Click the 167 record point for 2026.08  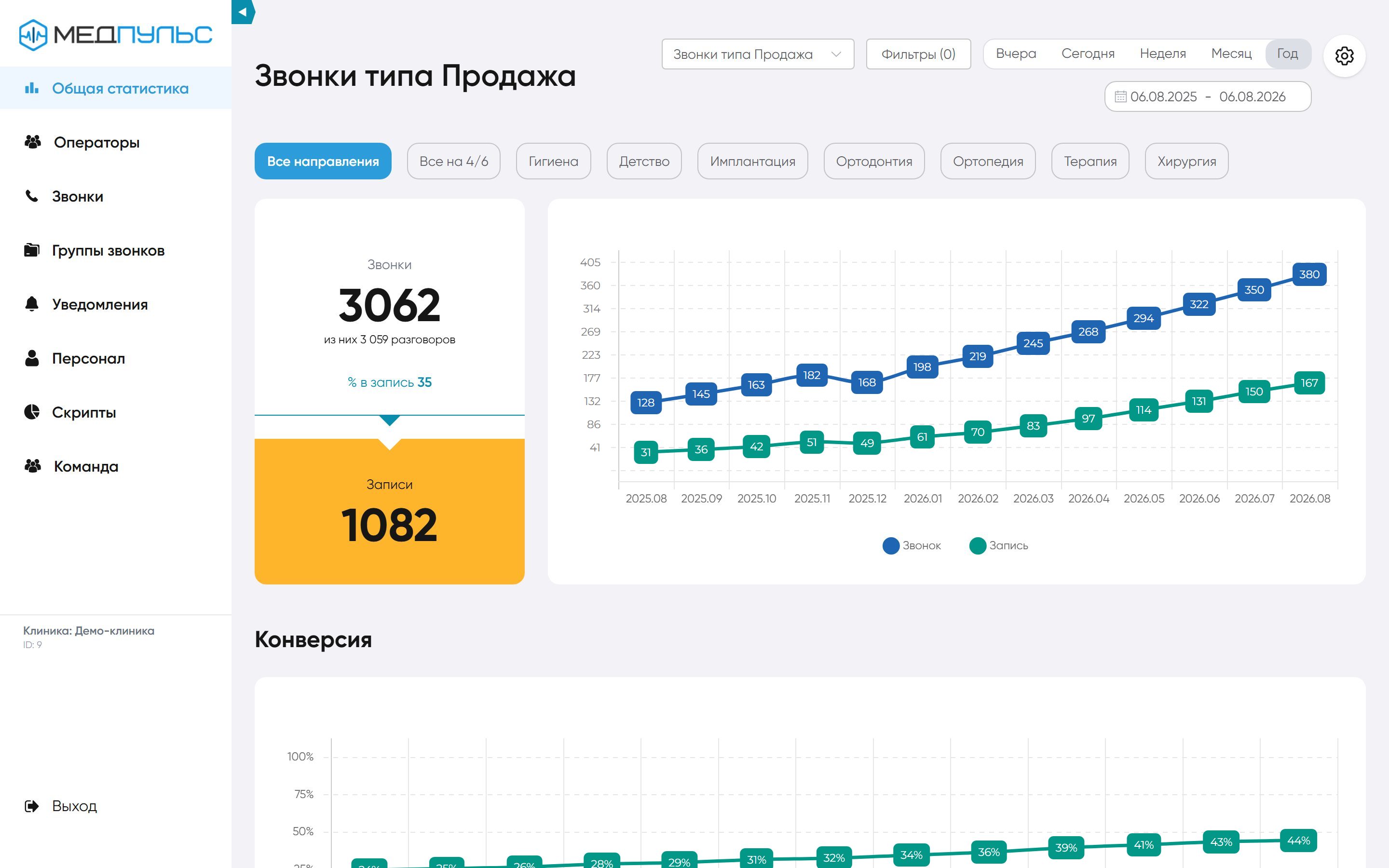(1309, 383)
